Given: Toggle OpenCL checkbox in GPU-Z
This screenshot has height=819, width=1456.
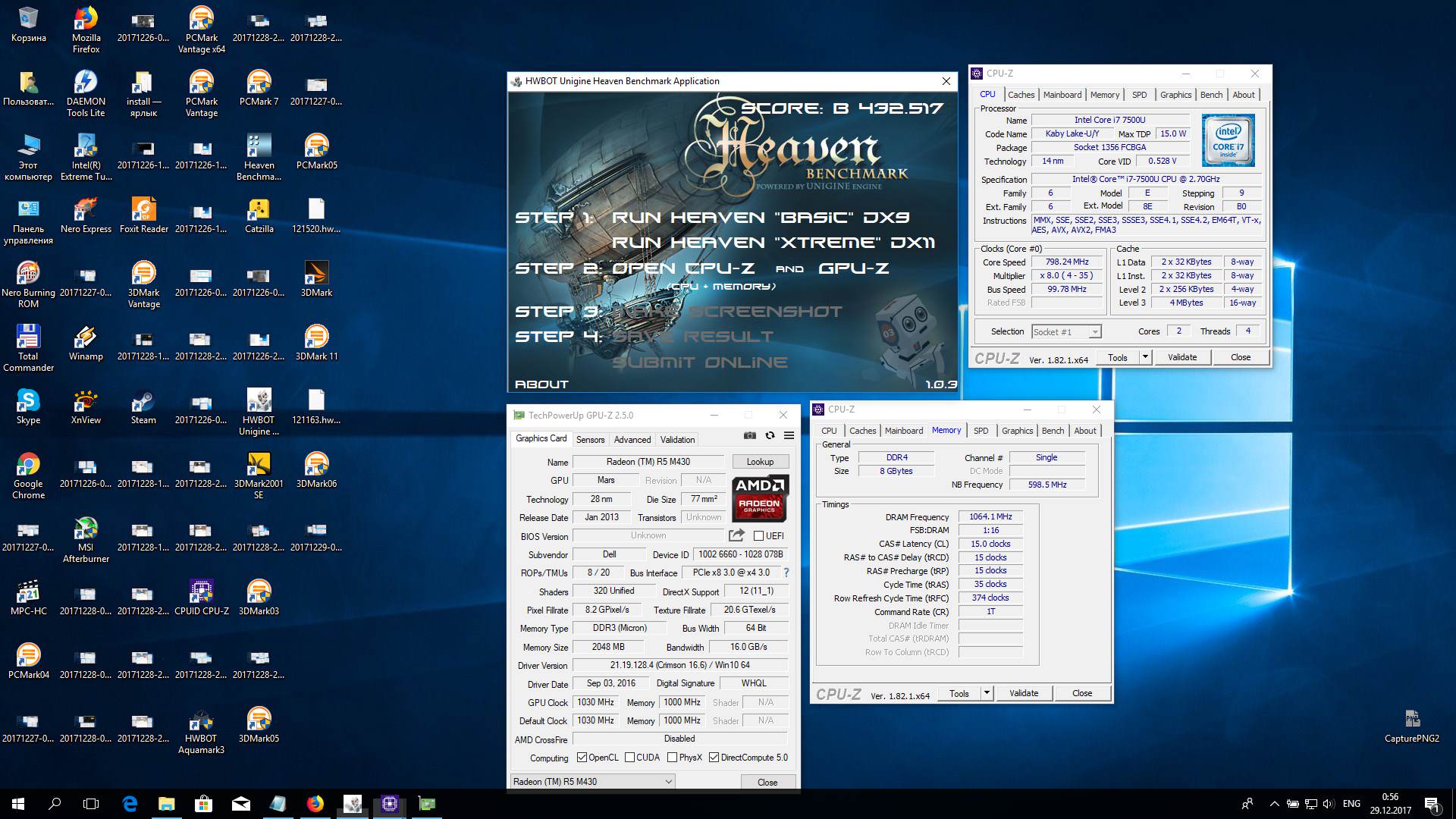Looking at the screenshot, I should (x=582, y=757).
